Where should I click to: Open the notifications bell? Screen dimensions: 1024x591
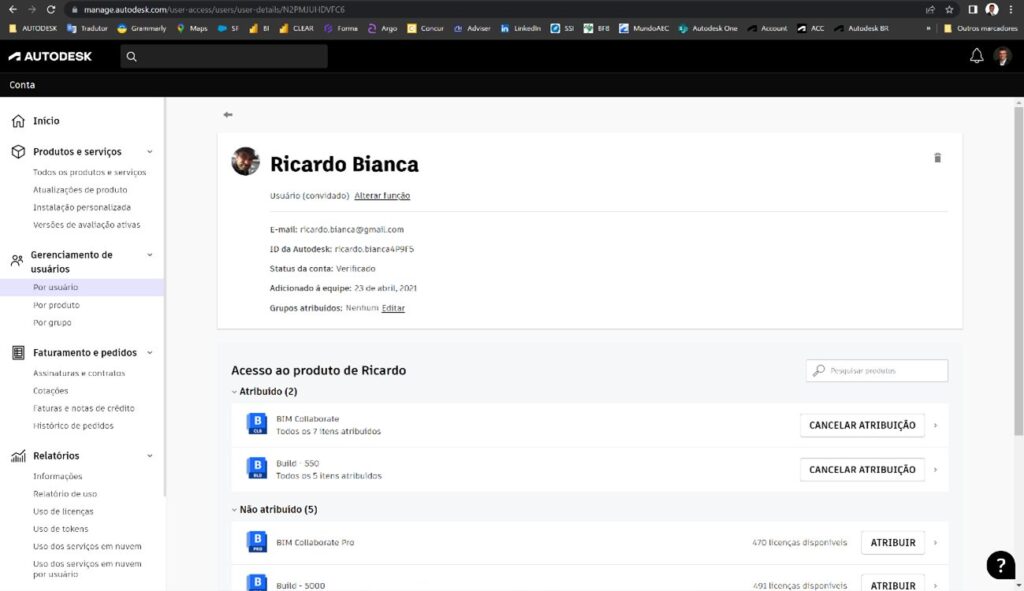coord(976,56)
